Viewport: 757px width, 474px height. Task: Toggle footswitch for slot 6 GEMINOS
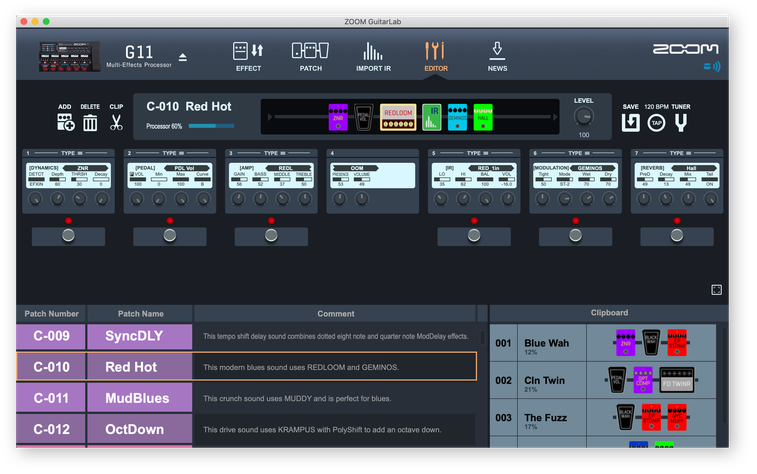pos(575,236)
